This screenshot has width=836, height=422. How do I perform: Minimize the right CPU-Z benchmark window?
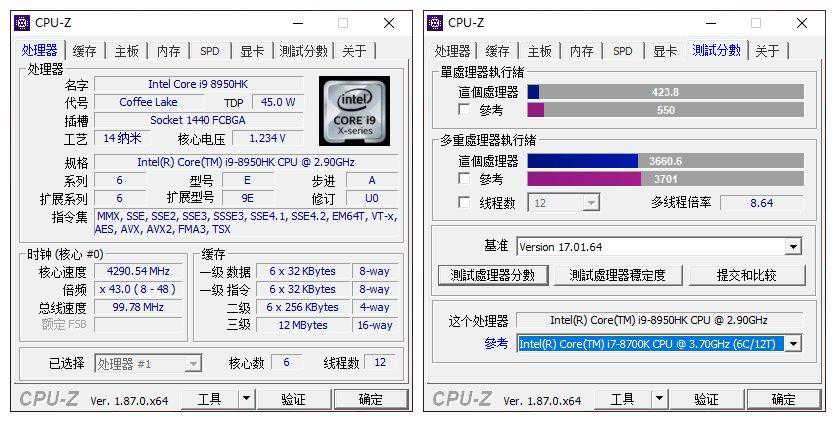tap(710, 23)
